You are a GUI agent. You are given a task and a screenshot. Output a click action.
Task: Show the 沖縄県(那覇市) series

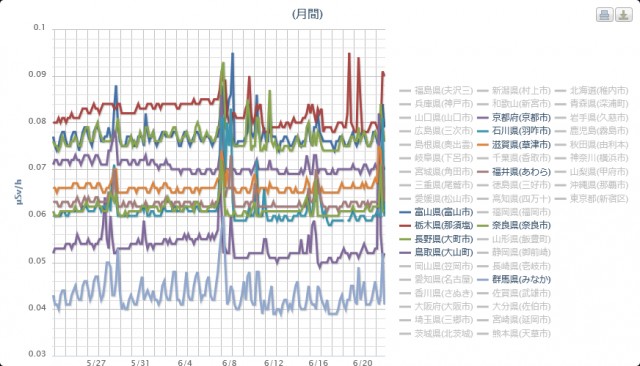tap(592, 185)
